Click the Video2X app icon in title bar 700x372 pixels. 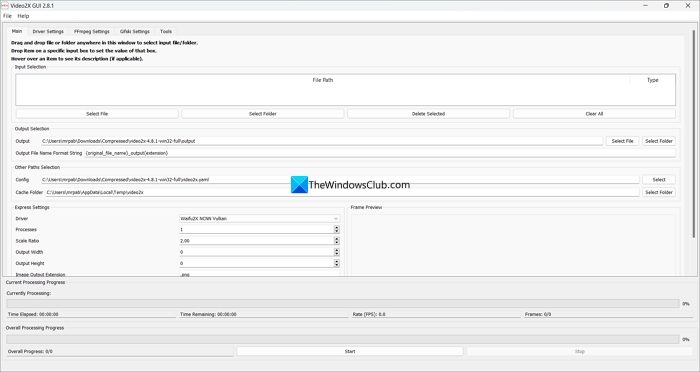click(5, 5)
